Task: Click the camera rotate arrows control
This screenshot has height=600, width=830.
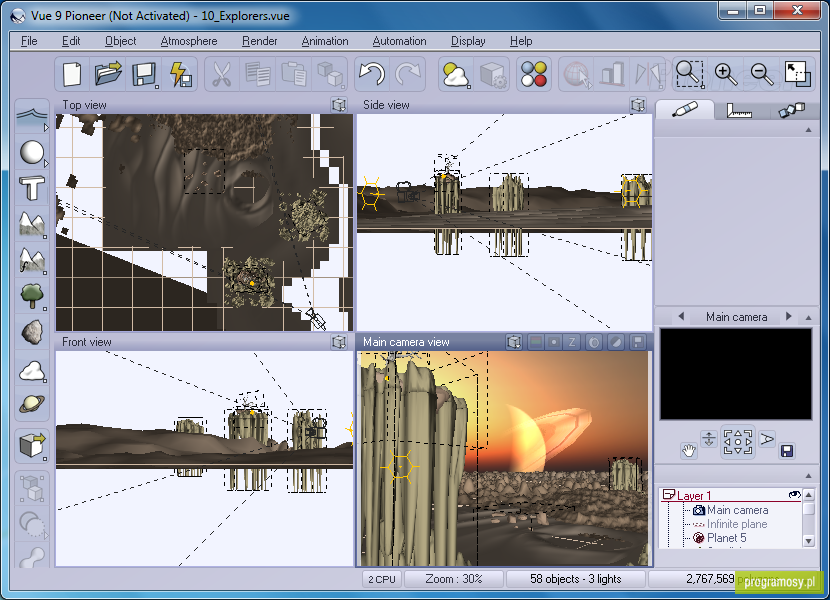Action: [x=738, y=443]
